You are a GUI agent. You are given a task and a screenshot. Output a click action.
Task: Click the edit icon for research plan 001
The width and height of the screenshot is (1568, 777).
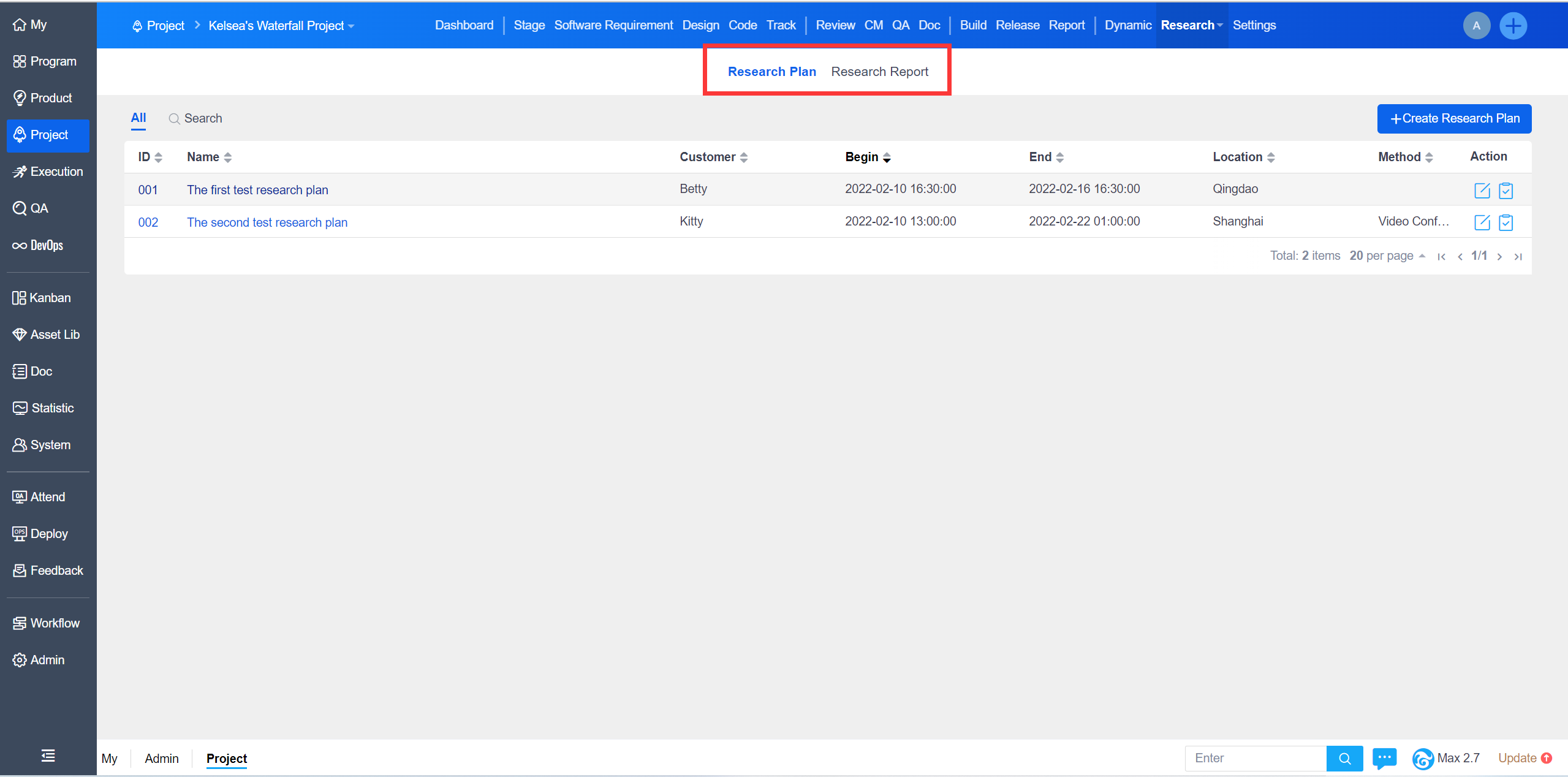pyautogui.click(x=1481, y=190)
